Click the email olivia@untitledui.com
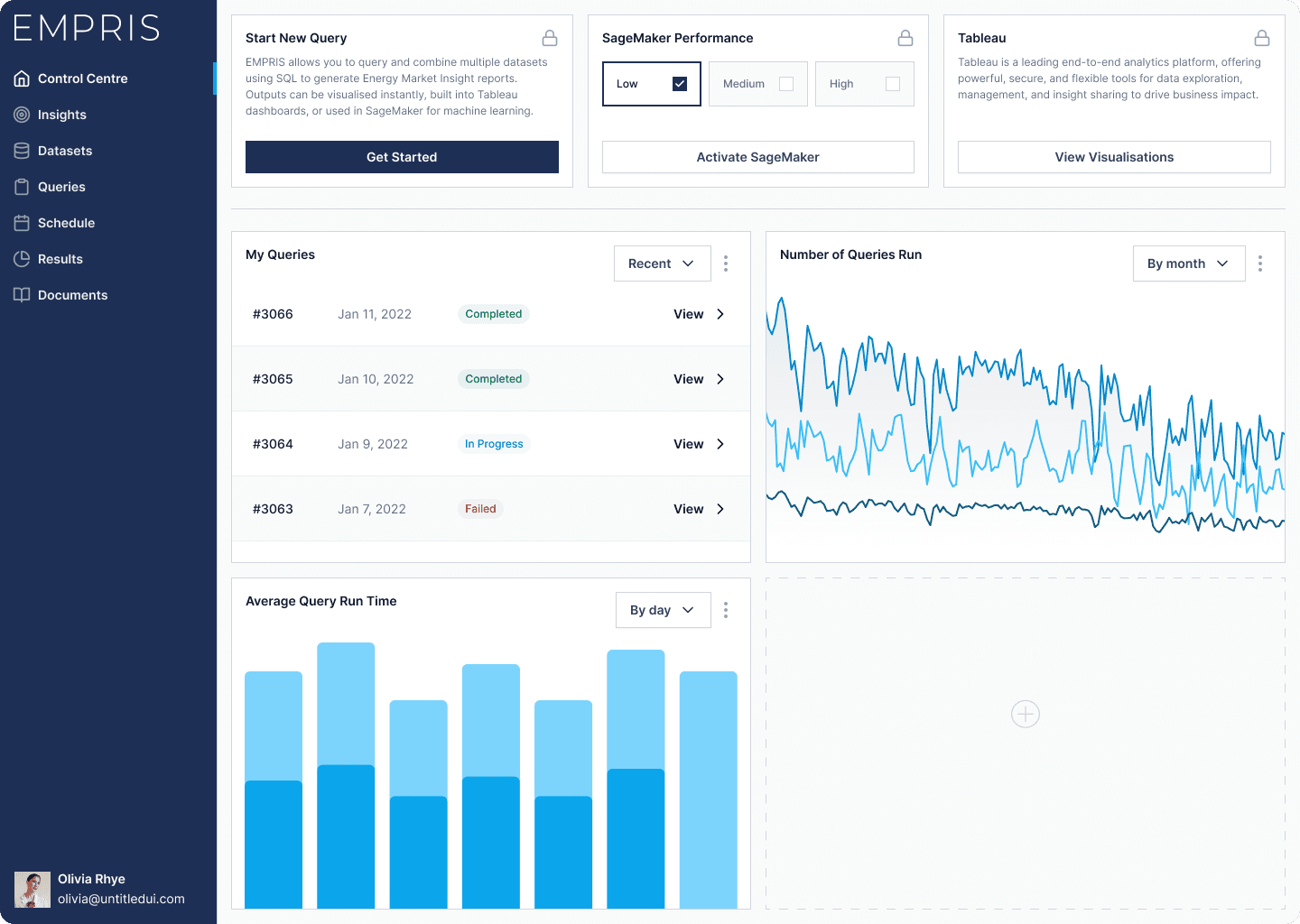 pos(121,899)
